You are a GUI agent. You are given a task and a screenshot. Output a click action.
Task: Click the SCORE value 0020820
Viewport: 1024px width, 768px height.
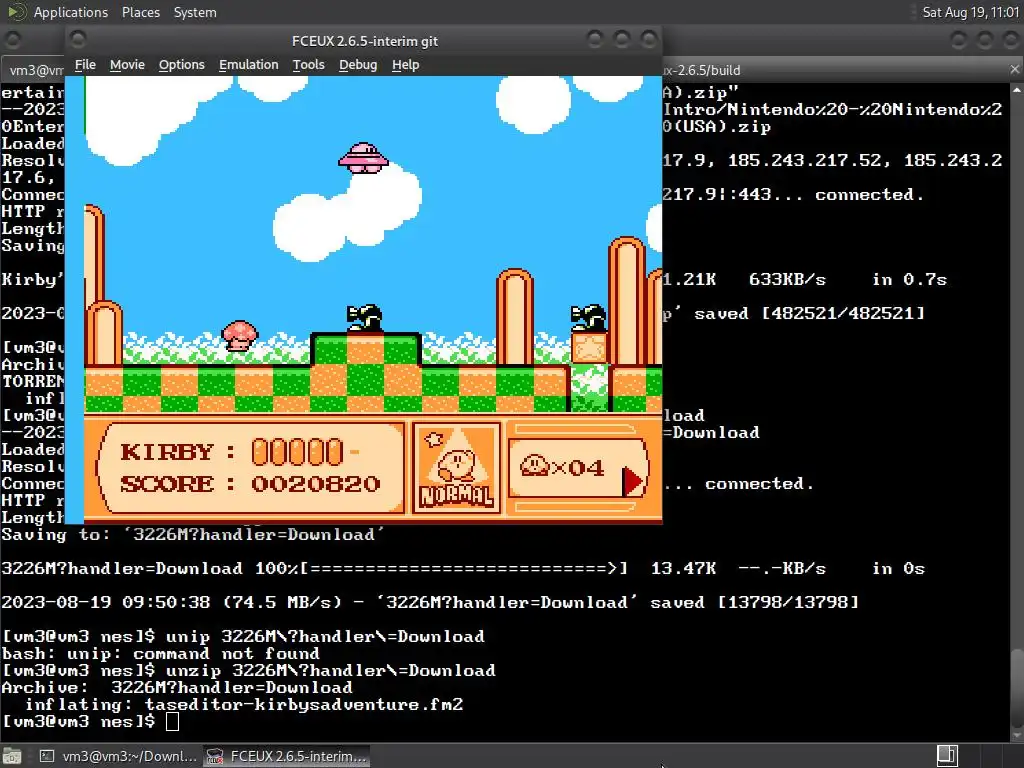pyautogui.click(x=315, y=484)
